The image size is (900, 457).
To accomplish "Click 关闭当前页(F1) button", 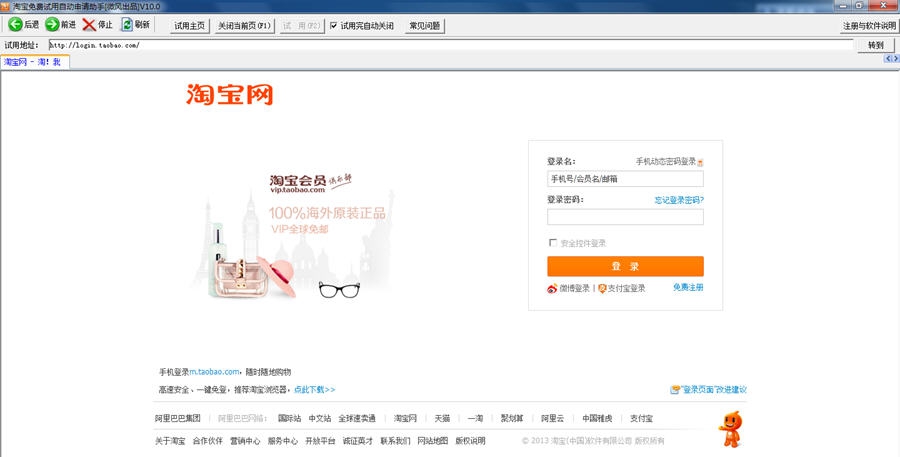I will pos(244,26).
